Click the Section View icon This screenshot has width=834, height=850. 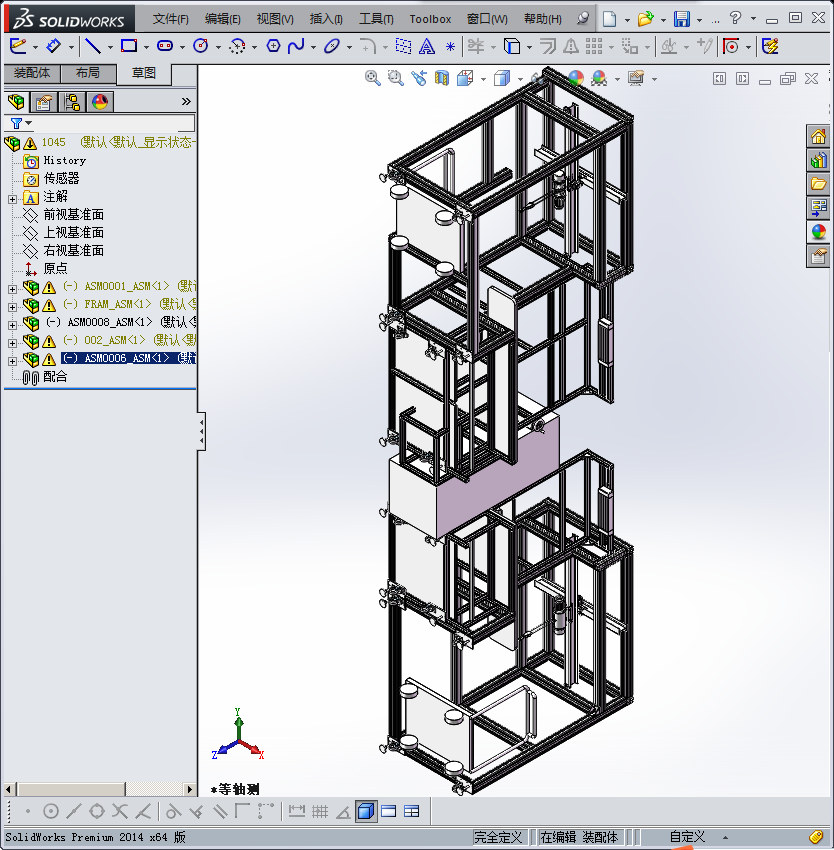pos(442,78)
